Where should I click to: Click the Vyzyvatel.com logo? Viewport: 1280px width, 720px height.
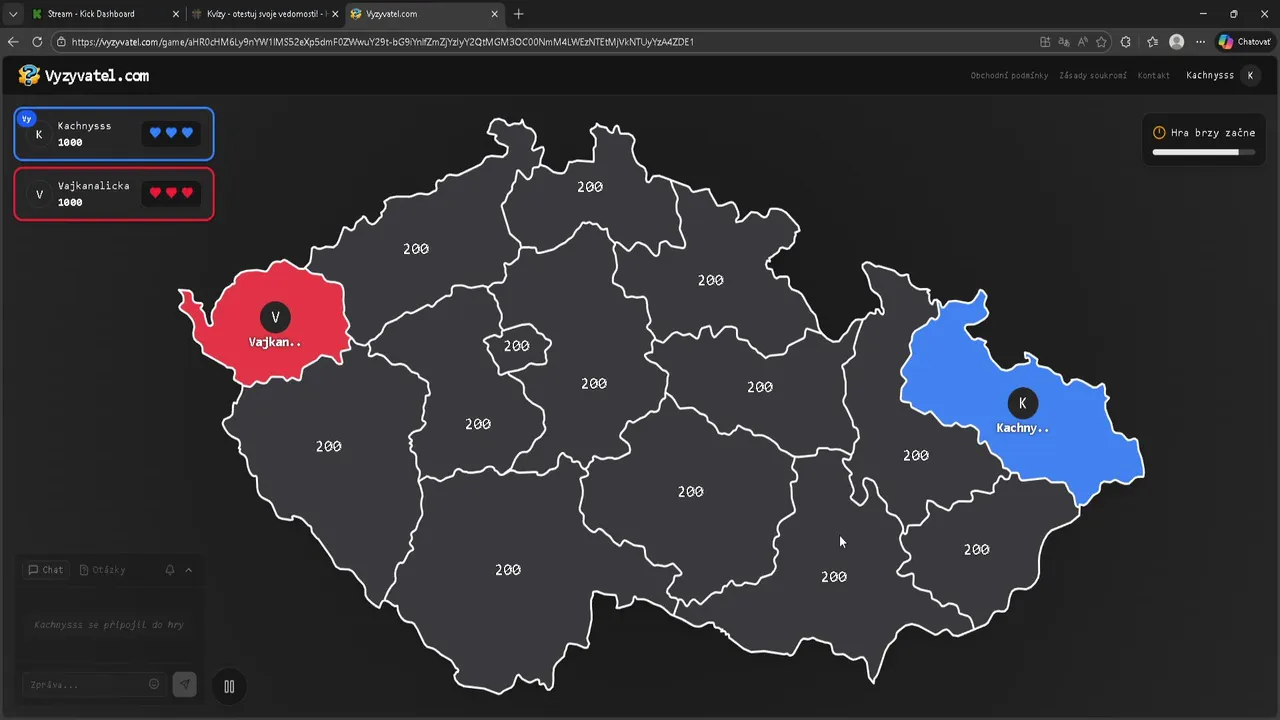(x=84, y=75)
